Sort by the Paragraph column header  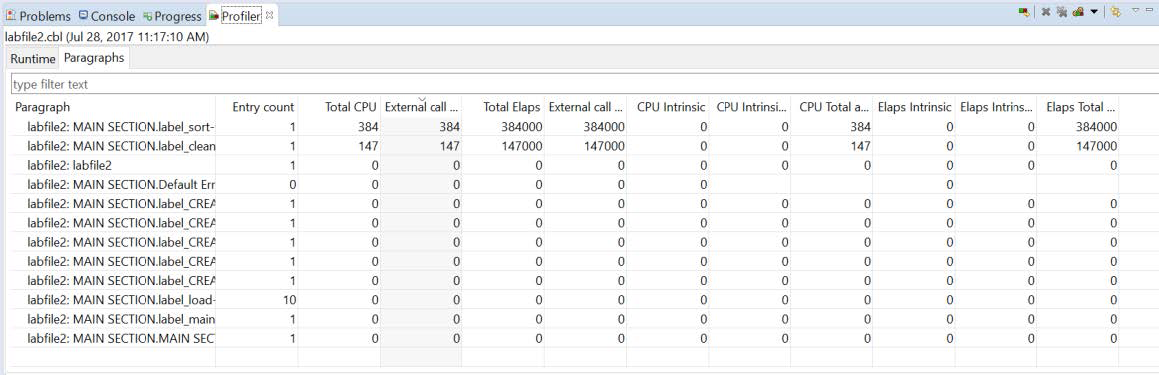point(113,107)
